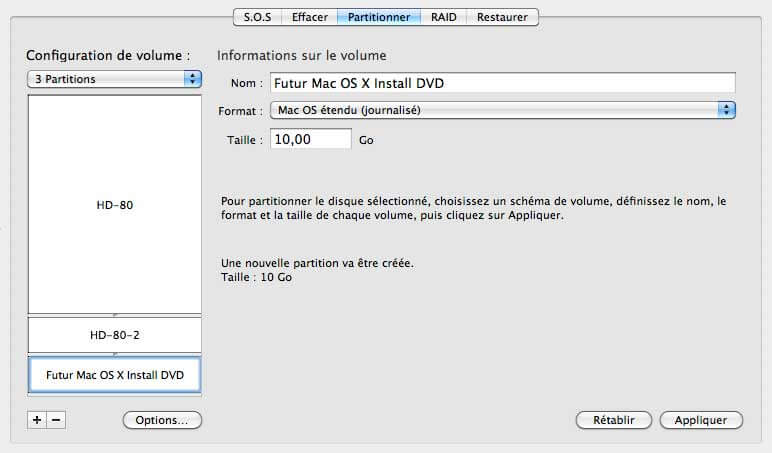
Task: Click the Rétablir button
Action: tap(614, 420)
